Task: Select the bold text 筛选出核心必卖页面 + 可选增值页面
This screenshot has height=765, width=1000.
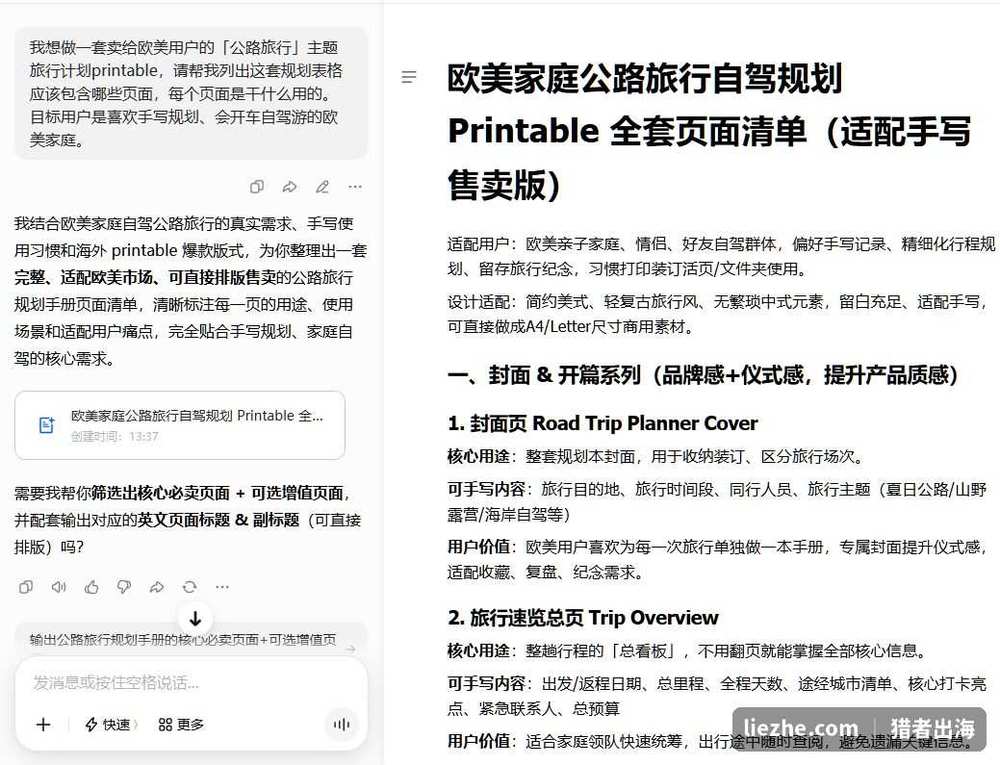Action: point(217,493)
